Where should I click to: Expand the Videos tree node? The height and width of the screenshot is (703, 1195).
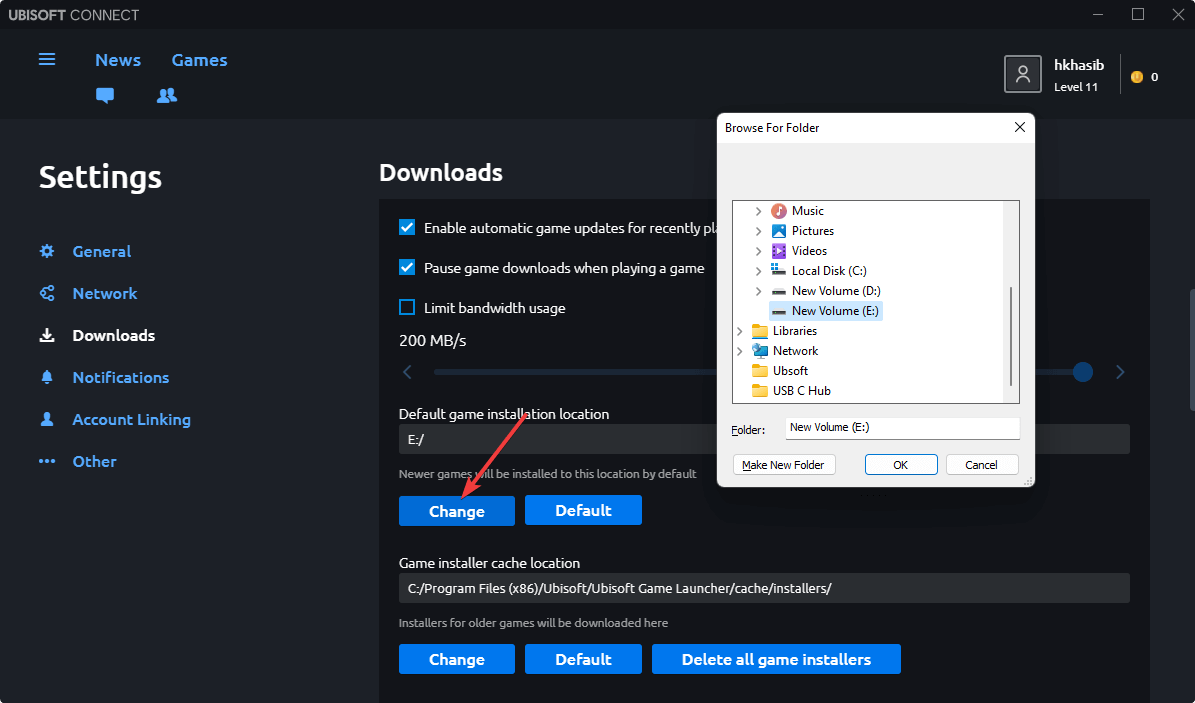(x=758, y=250)
